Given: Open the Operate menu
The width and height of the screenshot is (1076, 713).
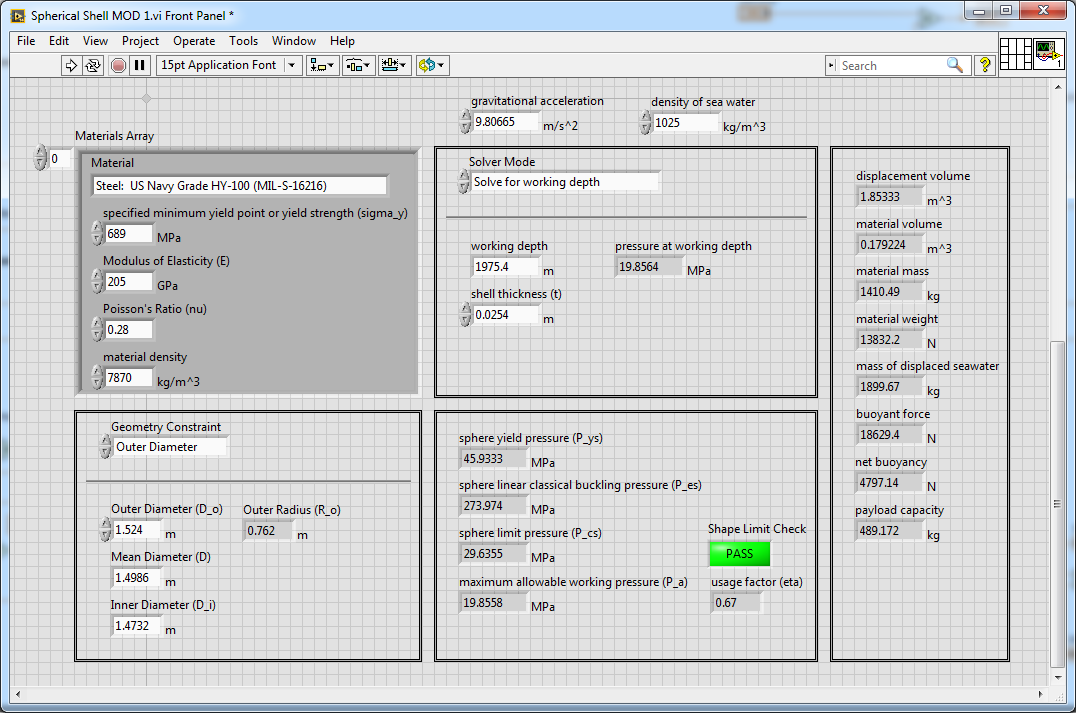Looking at the screenshot, I should (x=194, y=41).
